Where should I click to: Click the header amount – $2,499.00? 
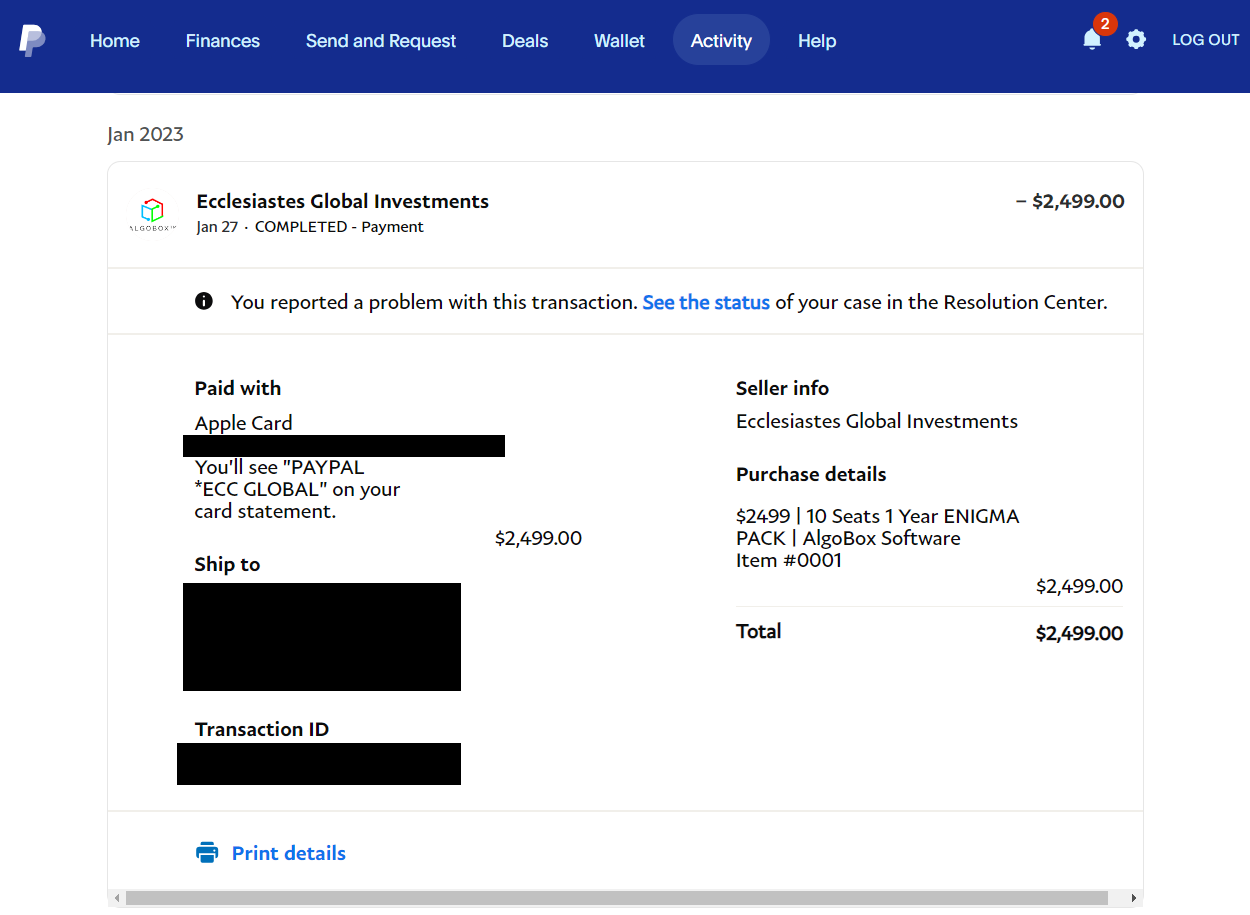coord(1070,201)
